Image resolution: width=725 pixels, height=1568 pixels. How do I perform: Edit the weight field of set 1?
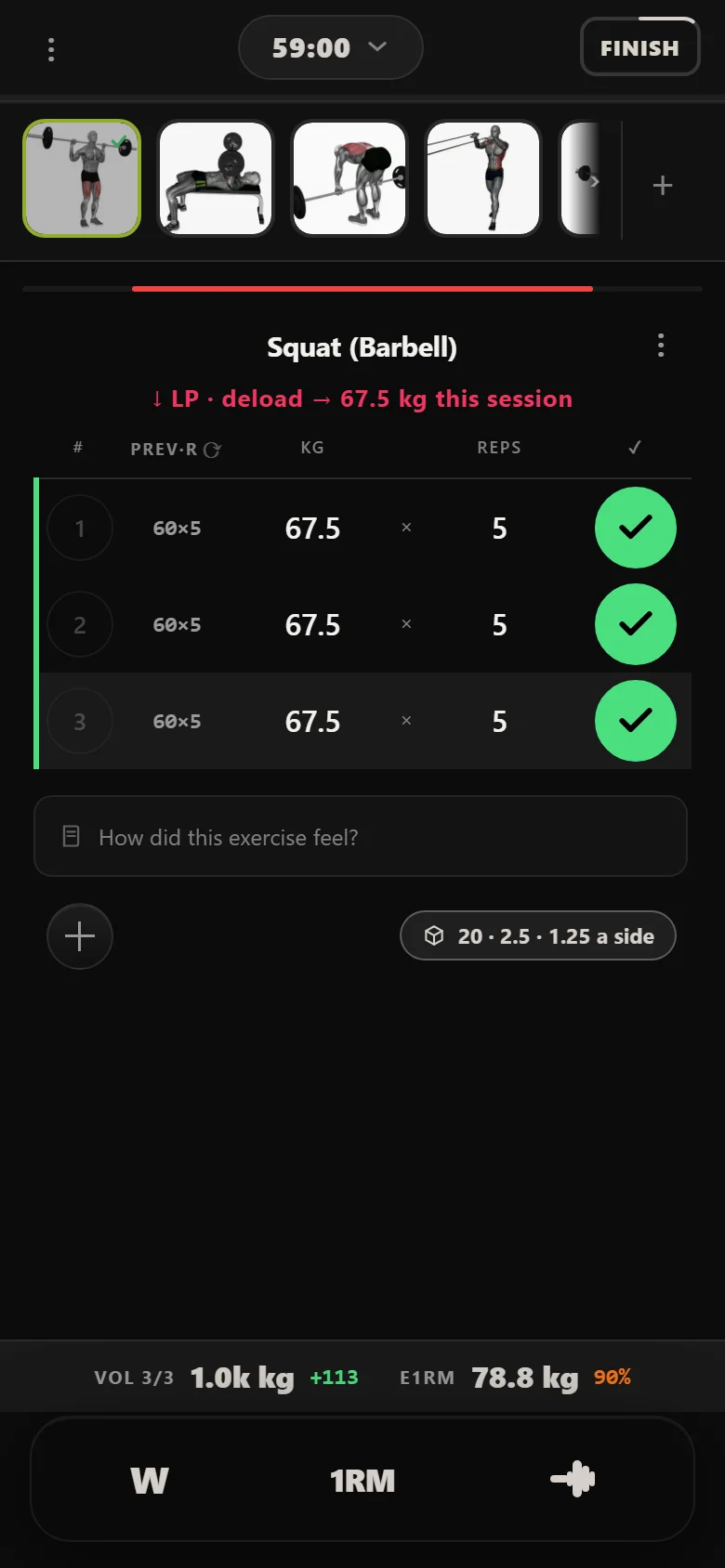click(x=312, y=529)
